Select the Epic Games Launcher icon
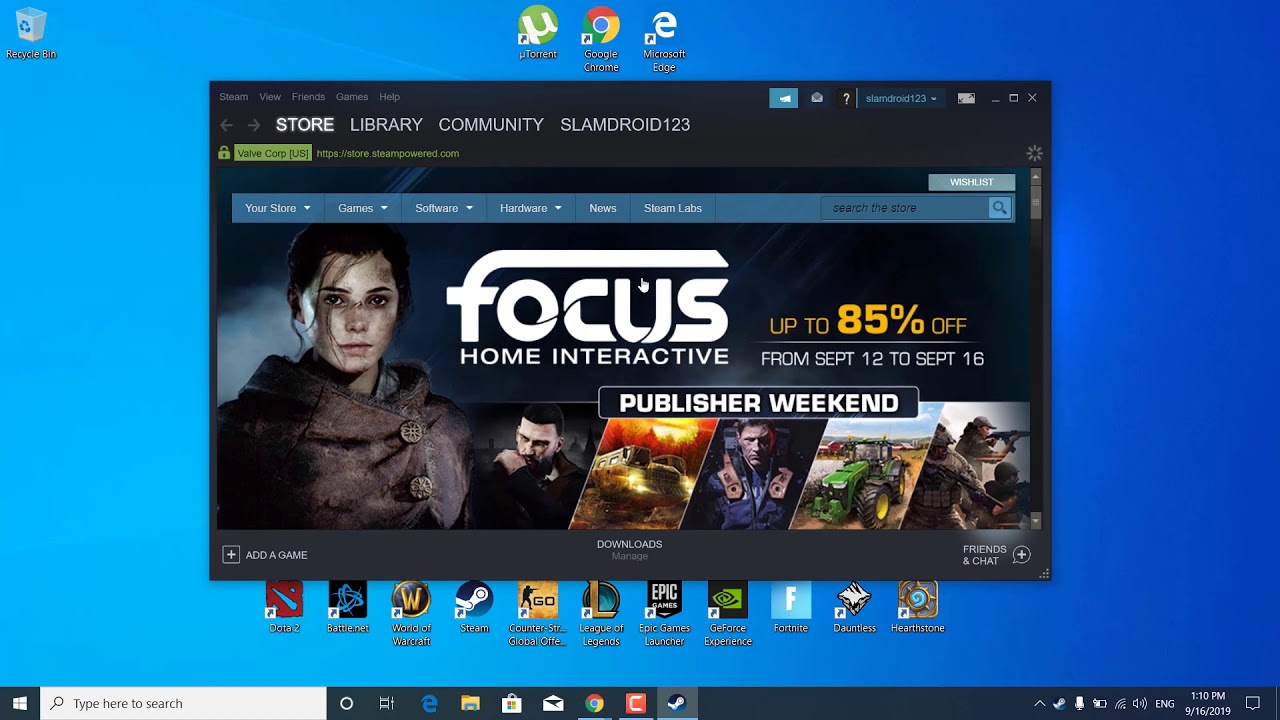 point(664,614)
